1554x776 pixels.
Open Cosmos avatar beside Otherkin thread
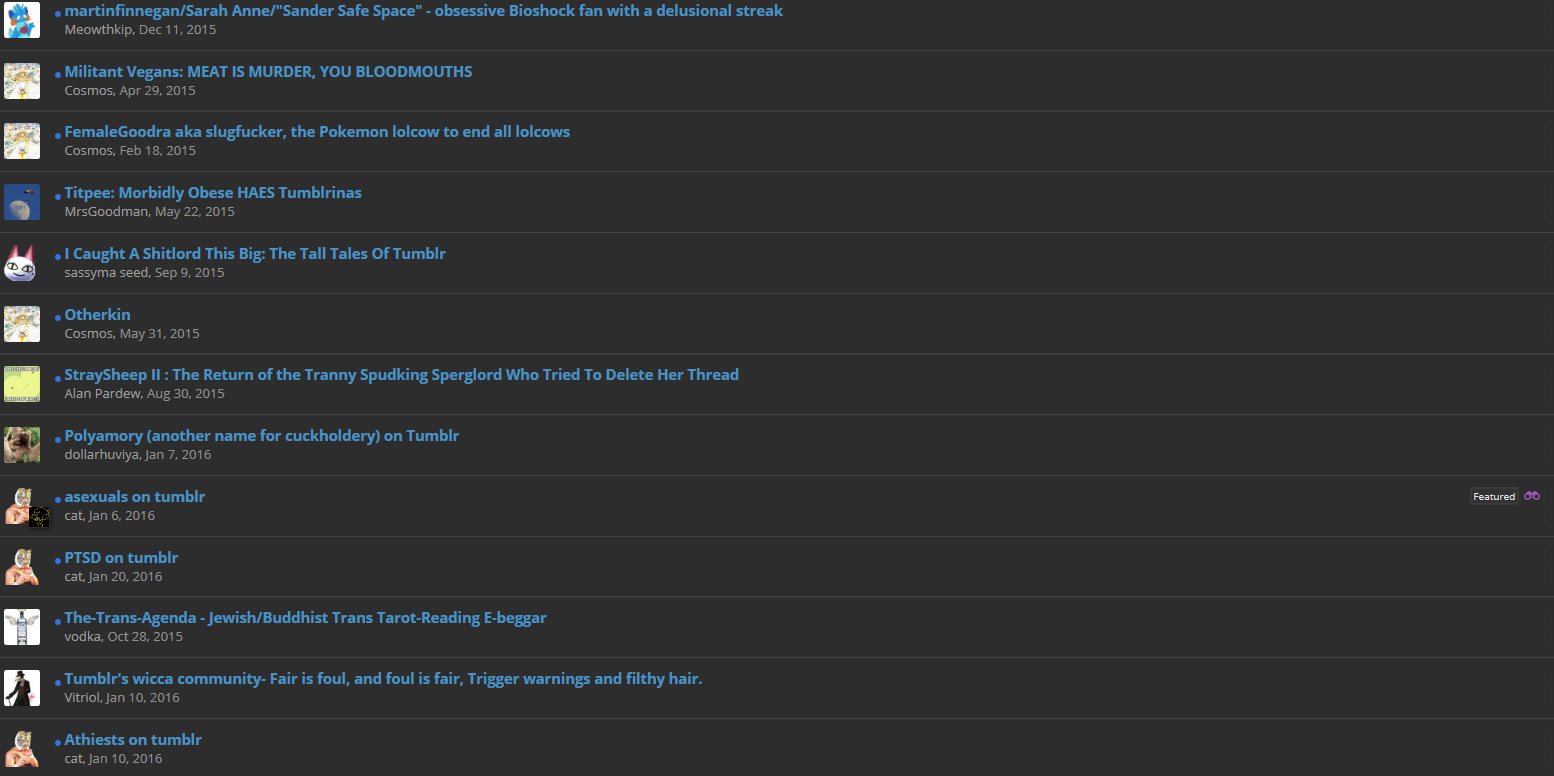pyautogui.click(x=22, y=324)
